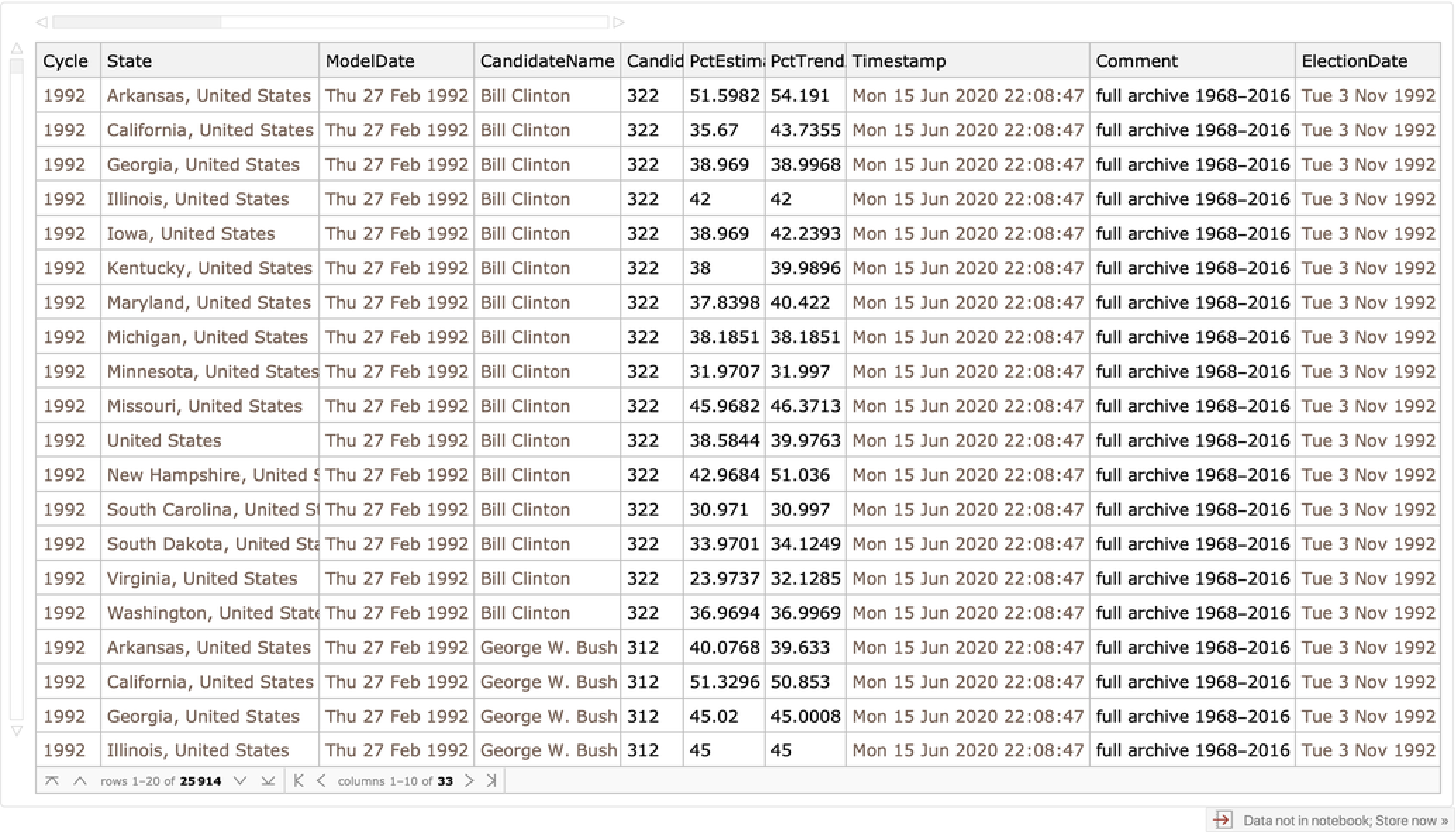Jump to first rows of dataset

(51, 781)
